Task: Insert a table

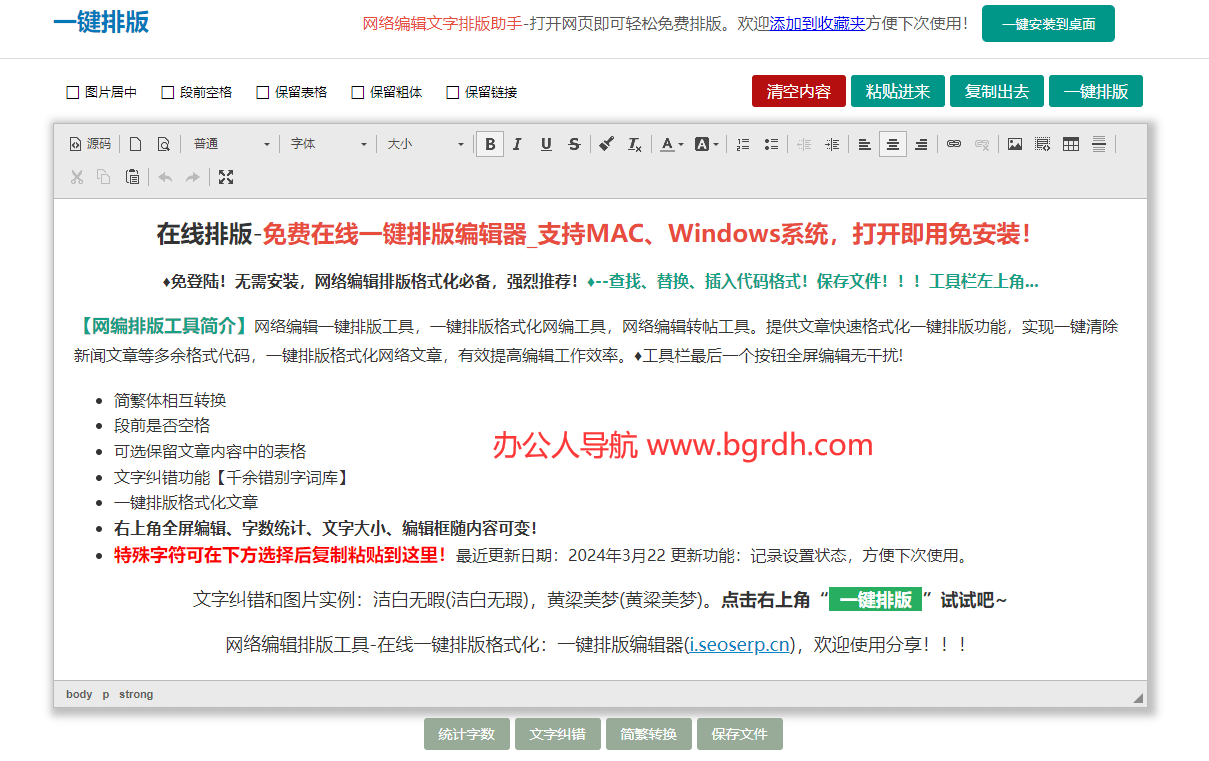Action: click(1071, 144)
